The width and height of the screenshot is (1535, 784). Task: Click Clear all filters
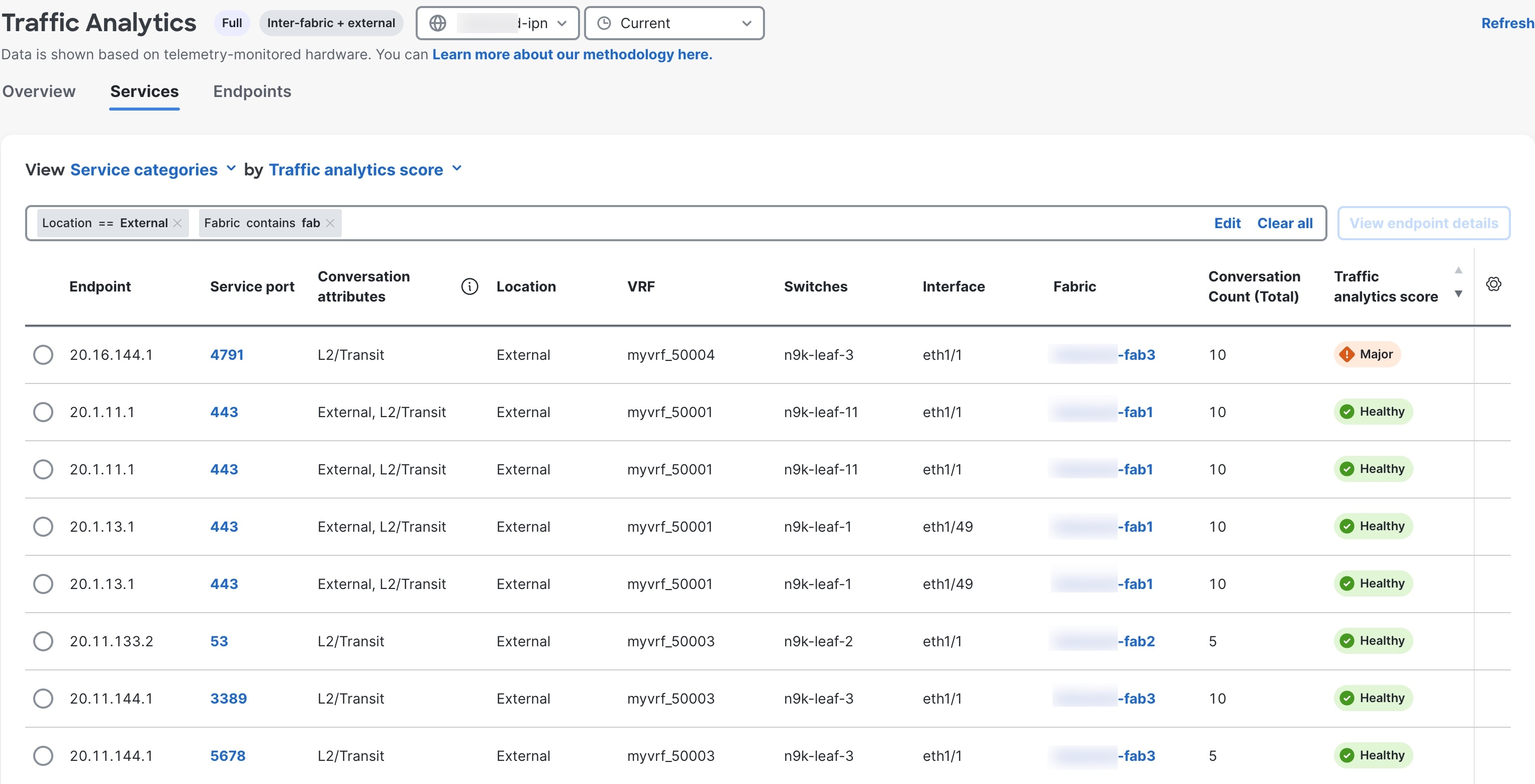1285,223
